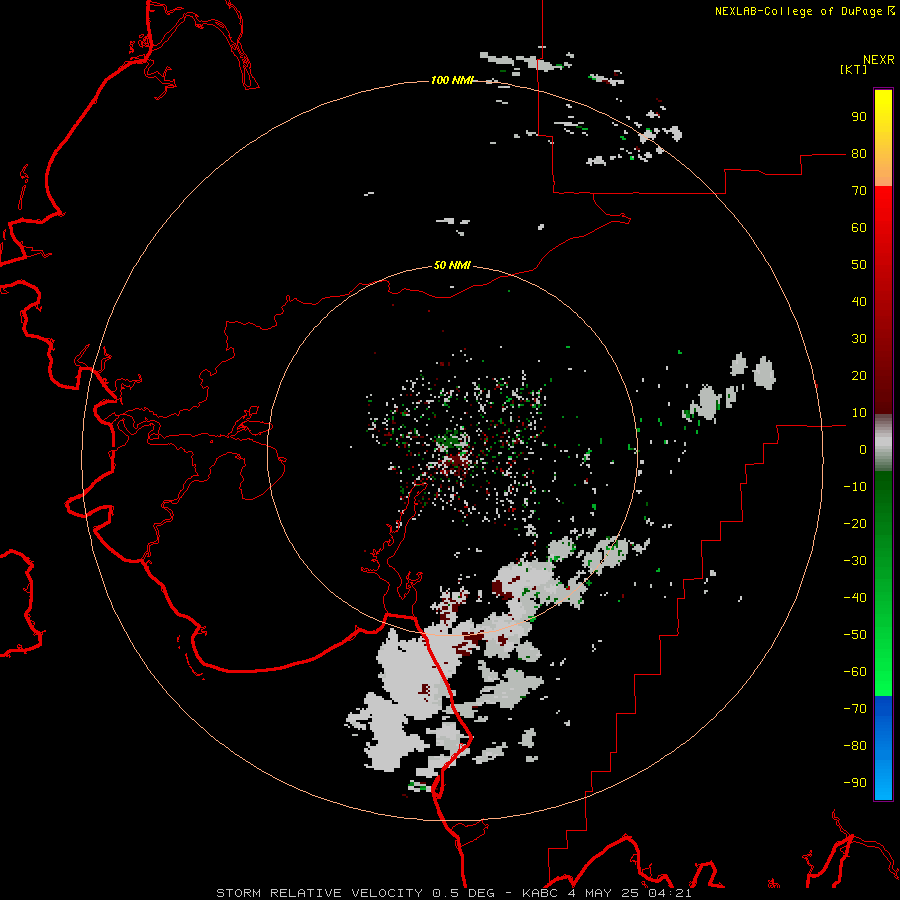The height and width of the screenshot is (900, 900).
Task: Pick the blue bottom segment of color bar
Action: (x=883, y=748)
